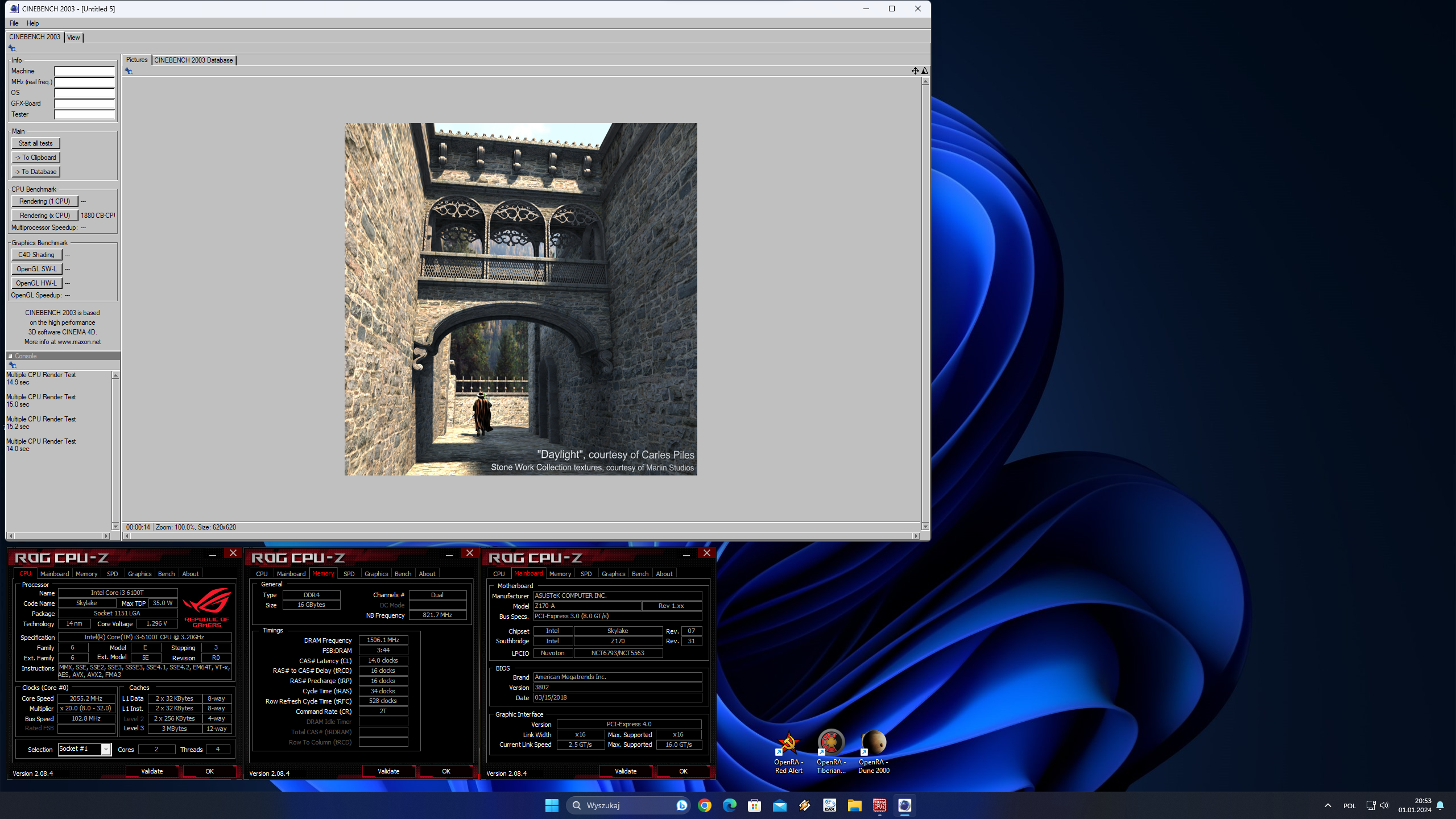
Task: Click the GFX-Board input field
Action: (x=84, y=104)
